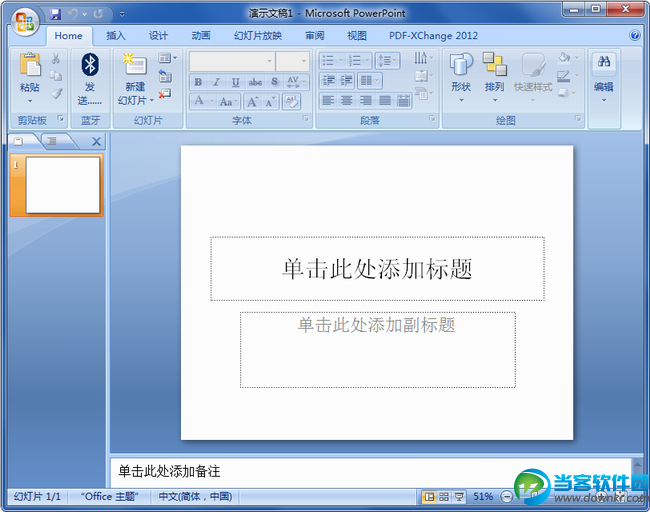Select Justify alignment
Screen dimensions: 650x512
pos(385,100)
